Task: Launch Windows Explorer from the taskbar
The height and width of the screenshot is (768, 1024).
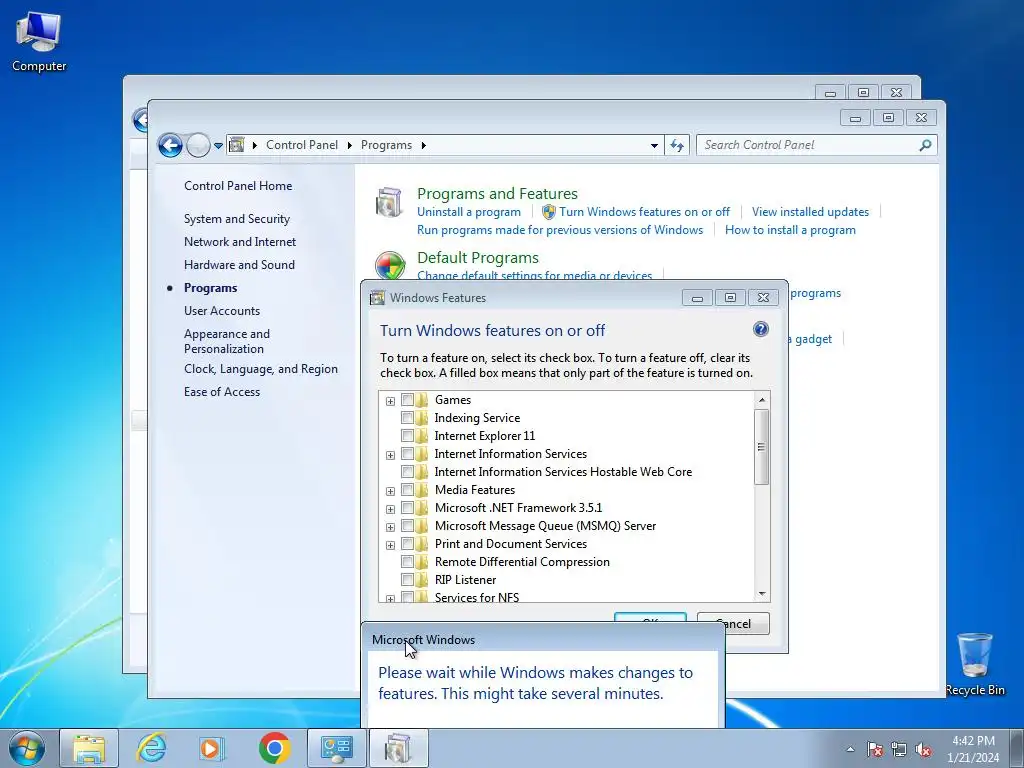Action: tap(89, 748)
